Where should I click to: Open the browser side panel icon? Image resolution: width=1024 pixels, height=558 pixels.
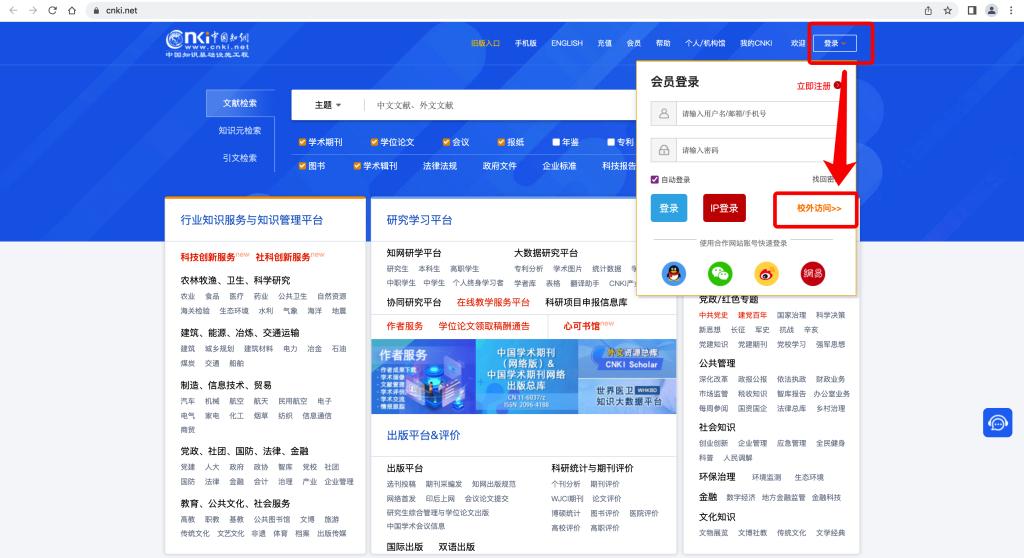[x=972, y=10]
